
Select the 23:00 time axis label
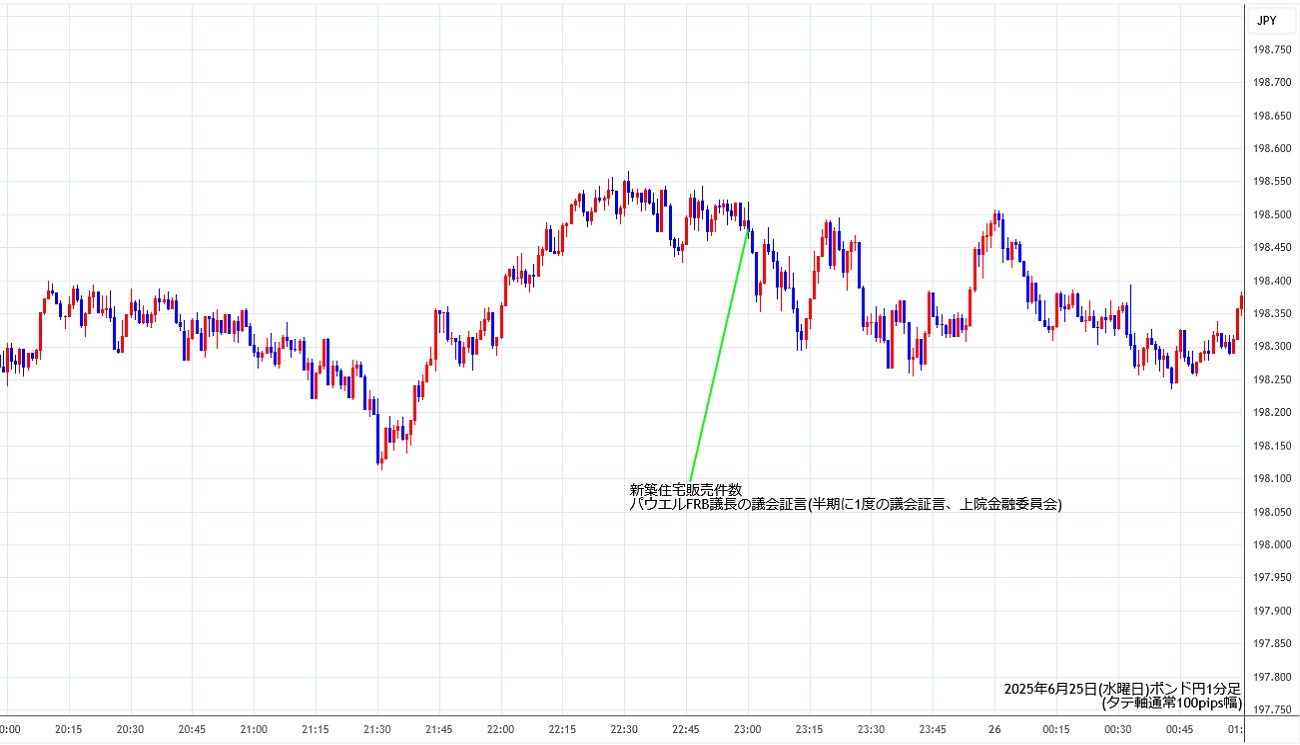coord(748,730)
